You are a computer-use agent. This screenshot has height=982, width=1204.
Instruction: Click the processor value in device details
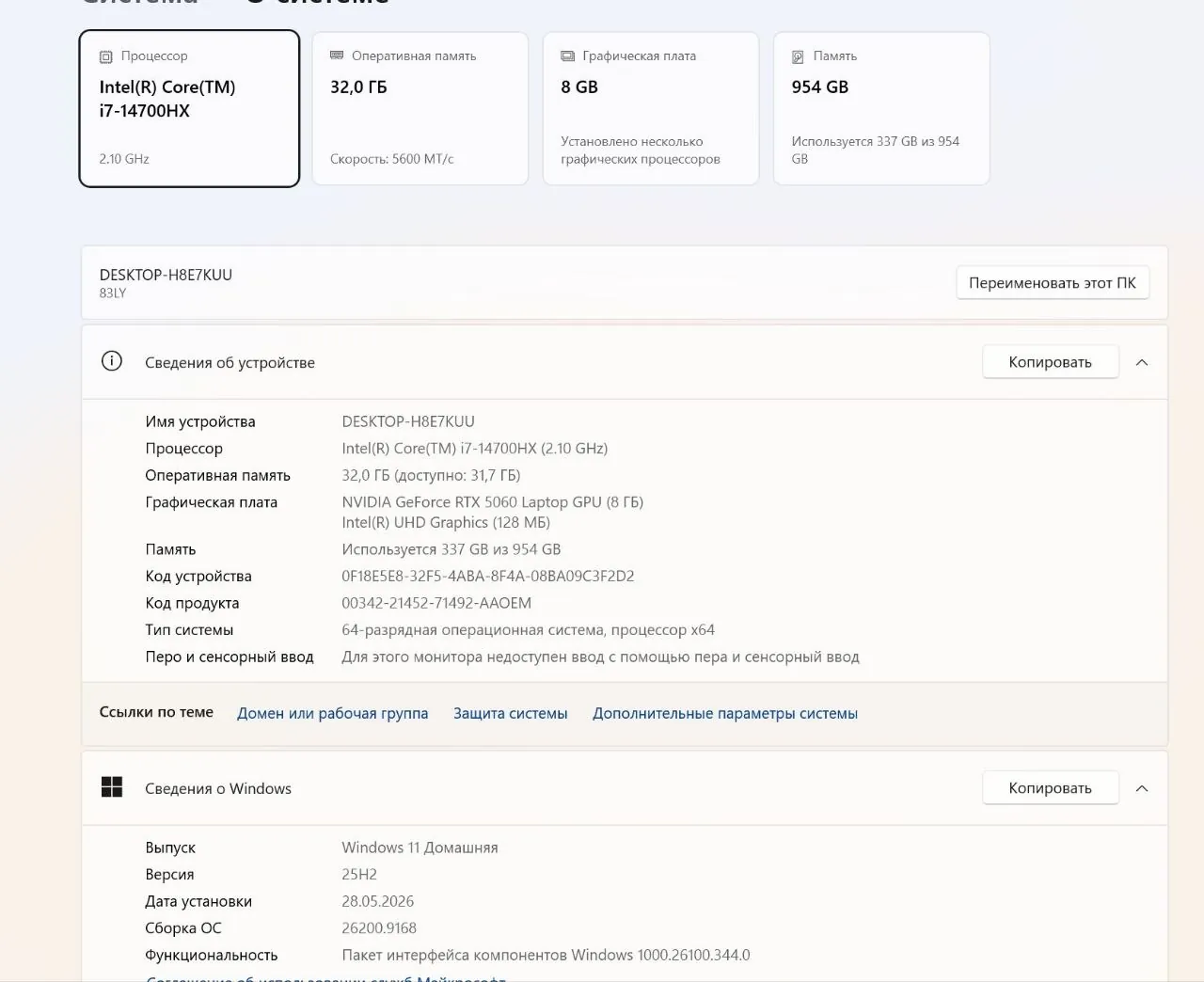pyautogui.click(x=475, y=449)
